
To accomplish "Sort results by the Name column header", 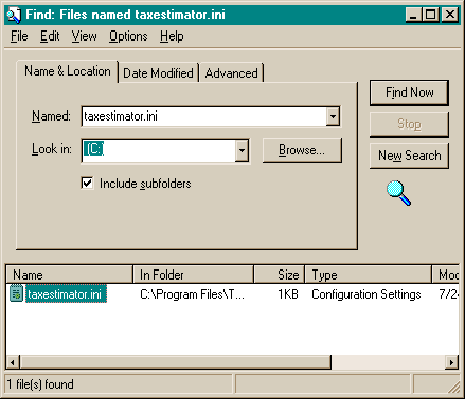I will (69, 275).
